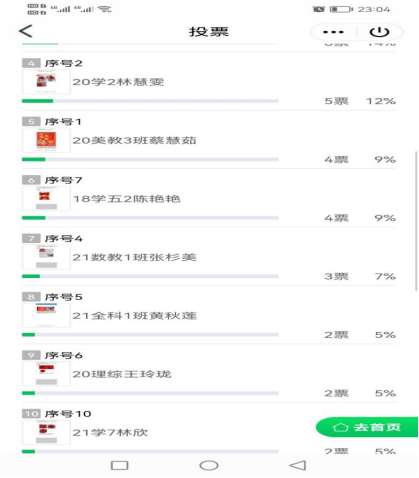Image resolution: width=419 pixels, height=478 pixels.
Task: Open the three-dots more menu
Action: point(333,32)
